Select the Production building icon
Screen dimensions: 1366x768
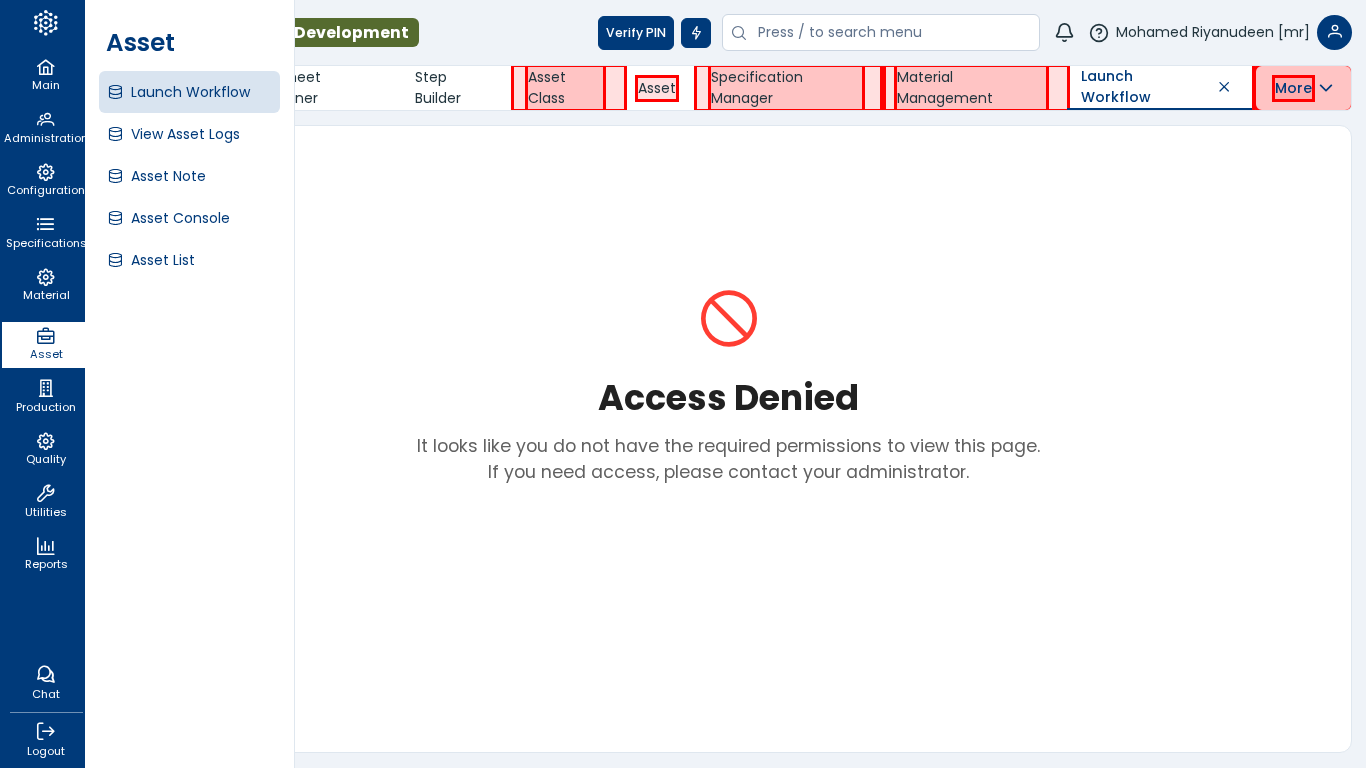click(45, 396)
